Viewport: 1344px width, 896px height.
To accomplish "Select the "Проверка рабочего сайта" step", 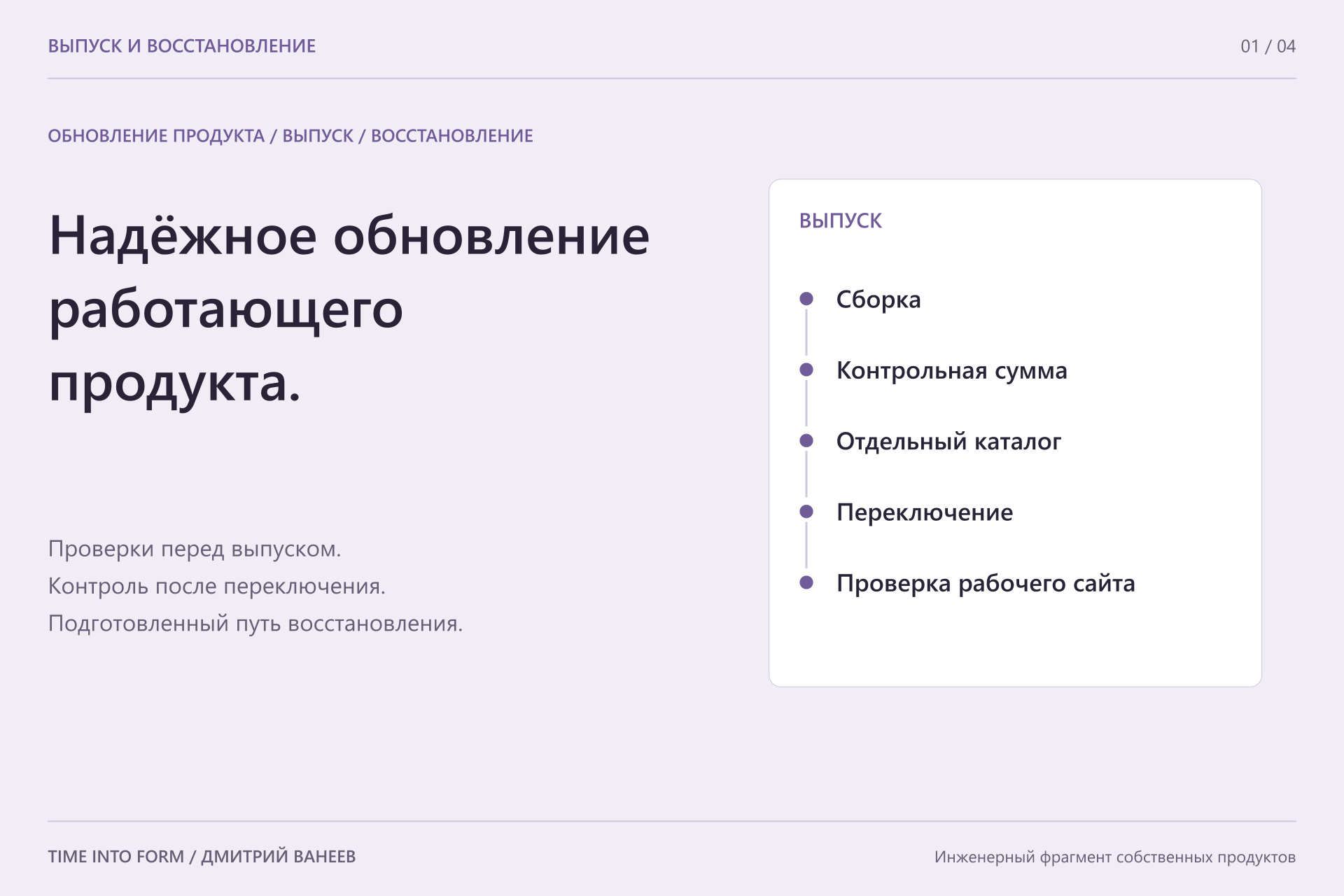I will pyautogui.click(x=986, y=583).
